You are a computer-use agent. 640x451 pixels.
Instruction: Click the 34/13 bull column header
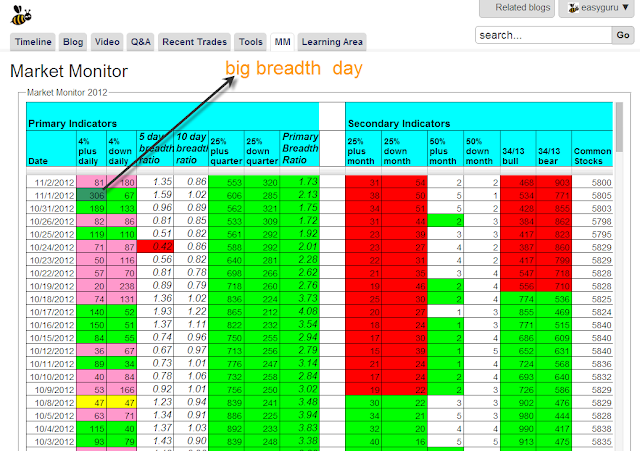pos(518,149)
